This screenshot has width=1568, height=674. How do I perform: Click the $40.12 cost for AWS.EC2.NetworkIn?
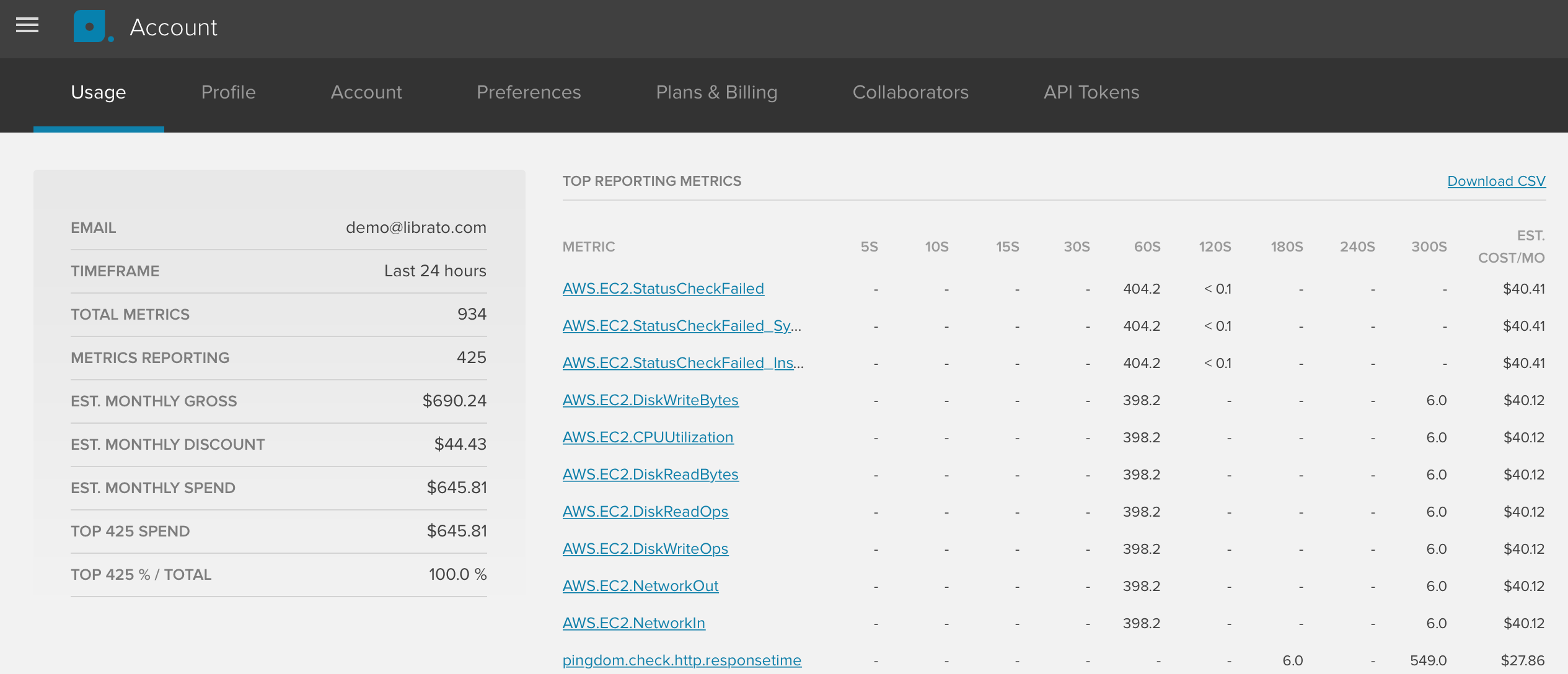tap(1524, 623)
